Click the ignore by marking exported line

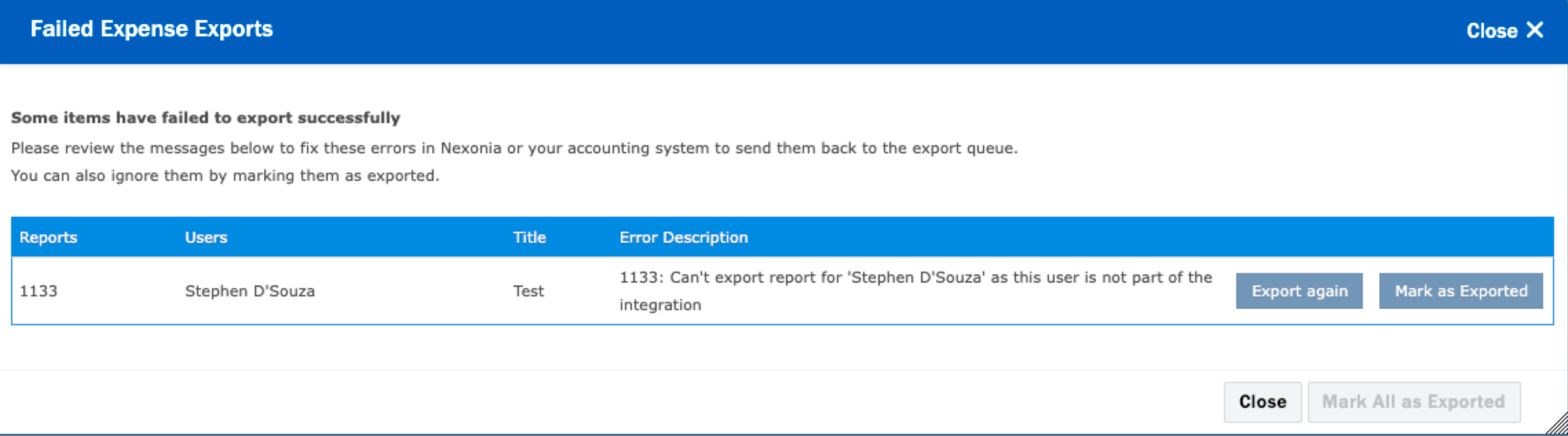(225, 175)
